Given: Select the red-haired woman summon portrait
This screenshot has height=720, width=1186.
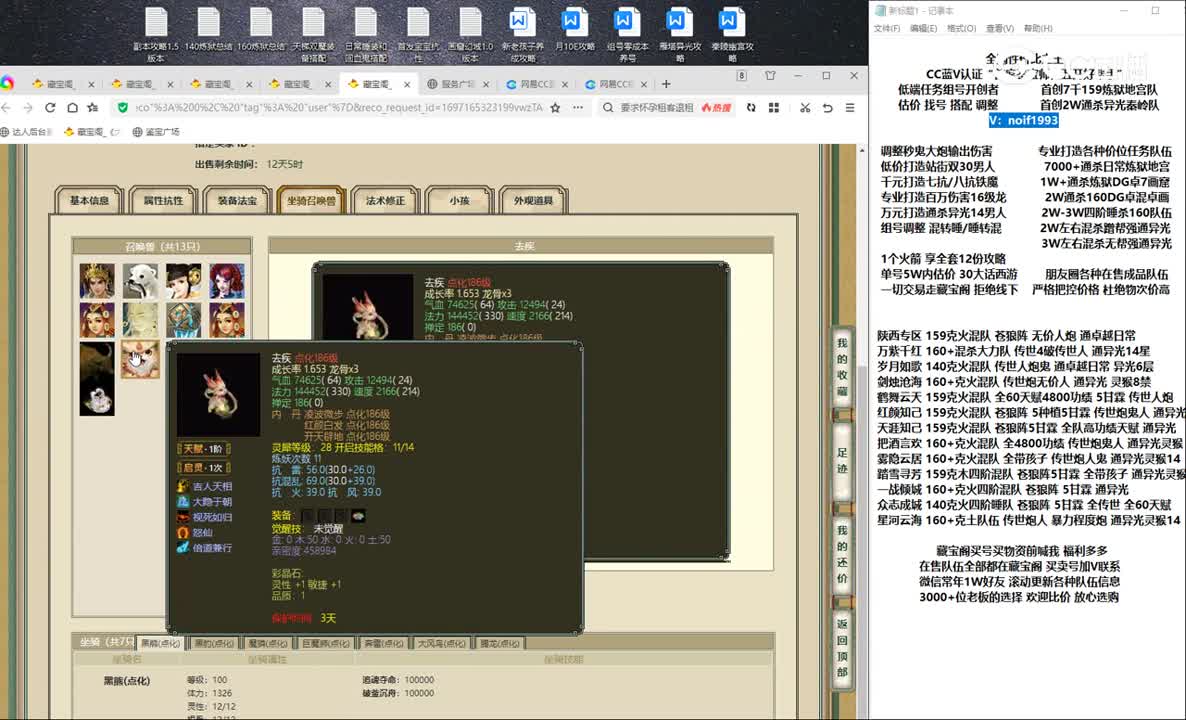Looking at the screenshot, I should tap(227, 281).
